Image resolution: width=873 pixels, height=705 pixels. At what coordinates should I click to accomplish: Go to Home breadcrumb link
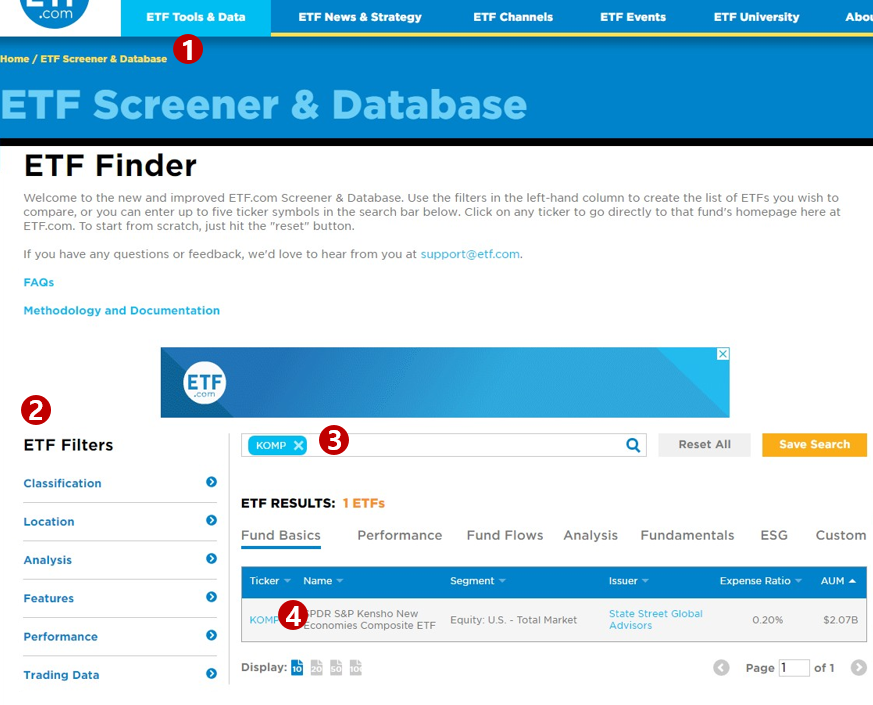[14, 59]
